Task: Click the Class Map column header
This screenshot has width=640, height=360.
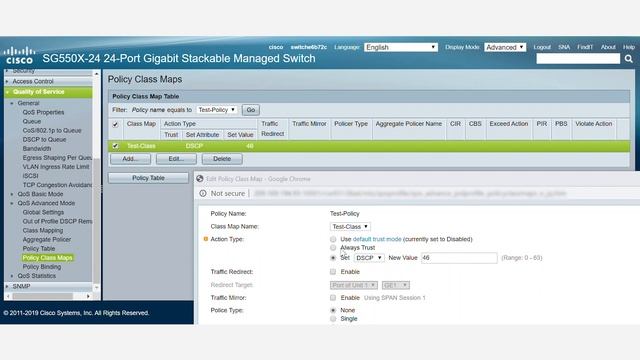Action: 141,124
